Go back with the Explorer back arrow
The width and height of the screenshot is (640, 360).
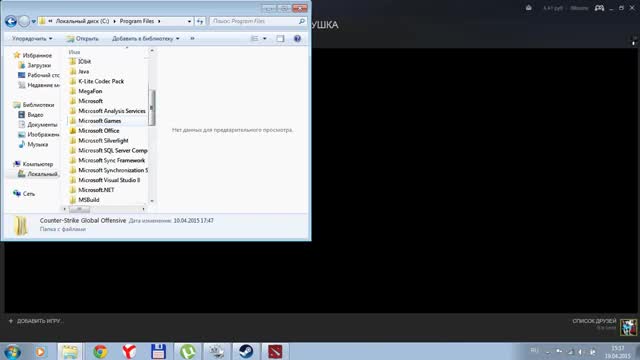(x=11, y=21)
